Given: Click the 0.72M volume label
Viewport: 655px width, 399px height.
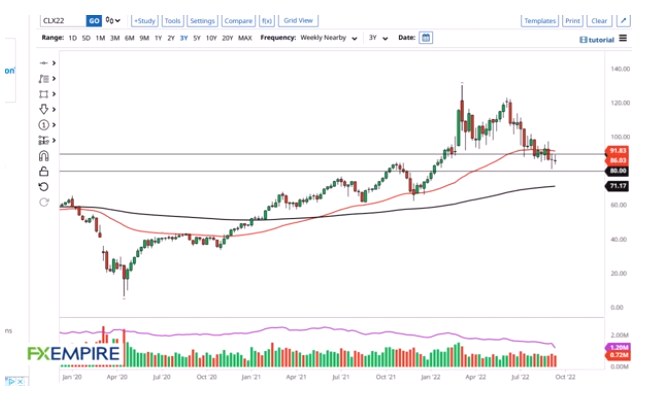Looking at the screenshot, I should [618, 356].
